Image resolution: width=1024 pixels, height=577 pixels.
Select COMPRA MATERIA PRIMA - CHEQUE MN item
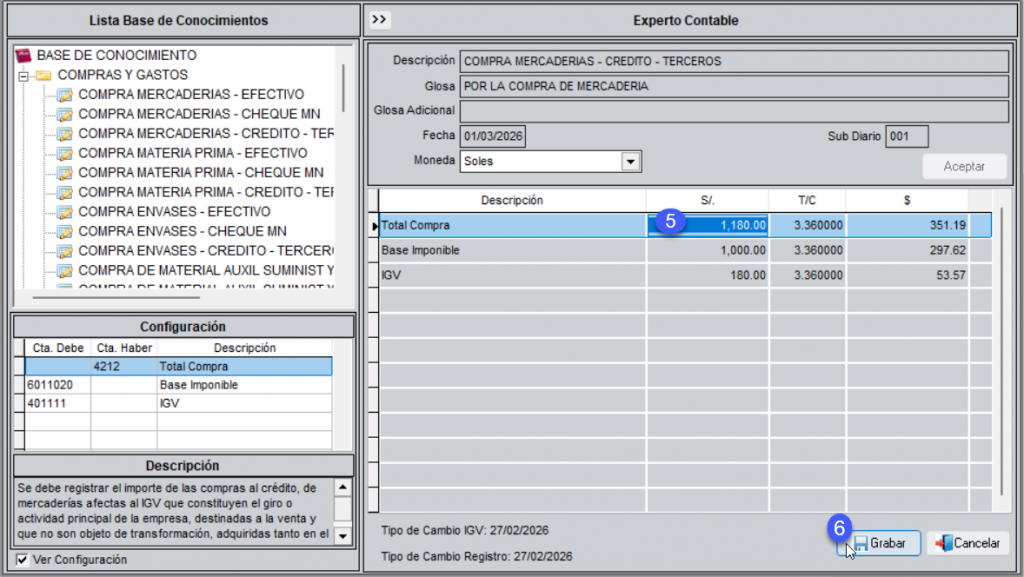pos(201,173)
